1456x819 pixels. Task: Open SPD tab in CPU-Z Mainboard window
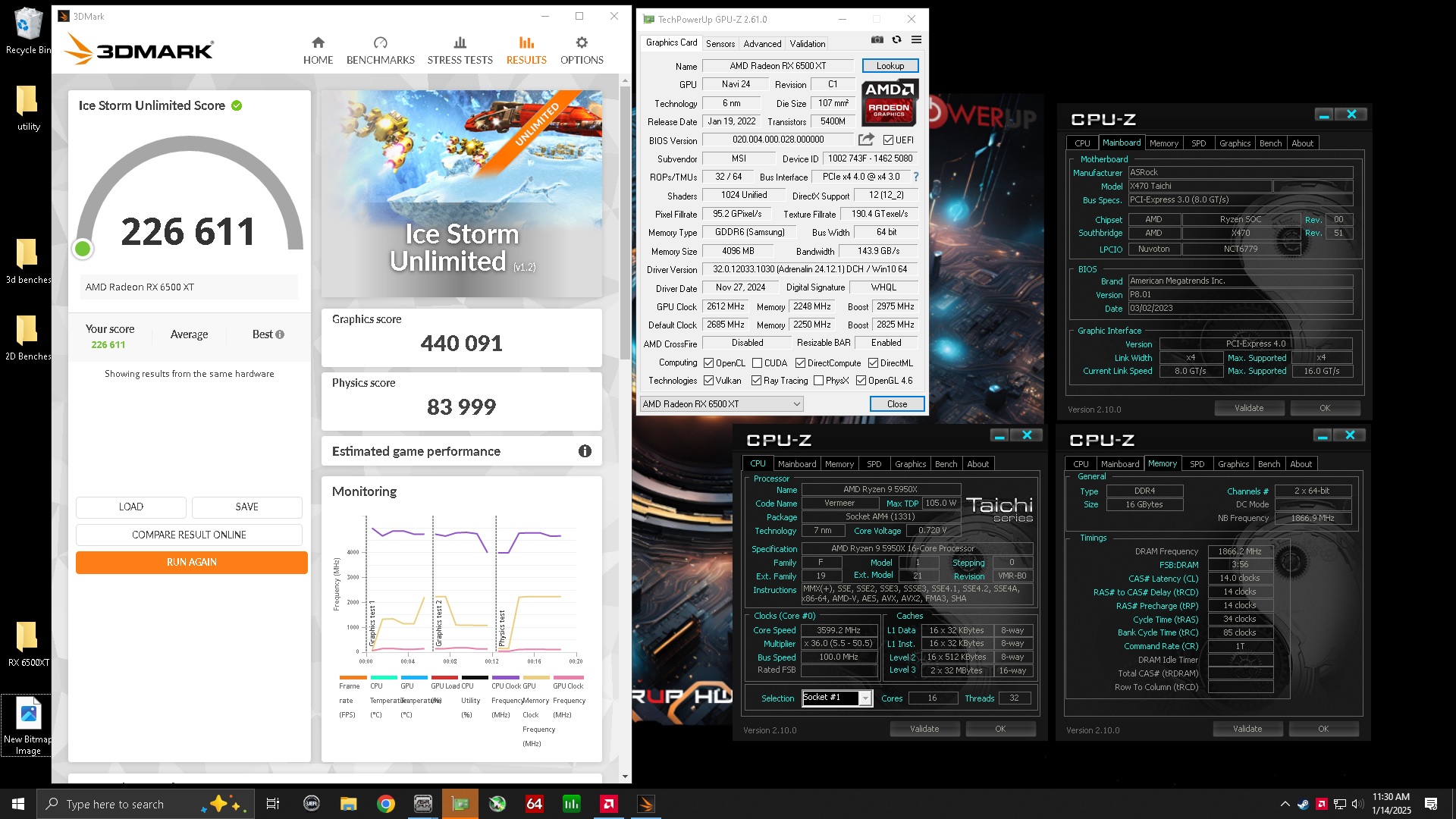pos(1198,143)
